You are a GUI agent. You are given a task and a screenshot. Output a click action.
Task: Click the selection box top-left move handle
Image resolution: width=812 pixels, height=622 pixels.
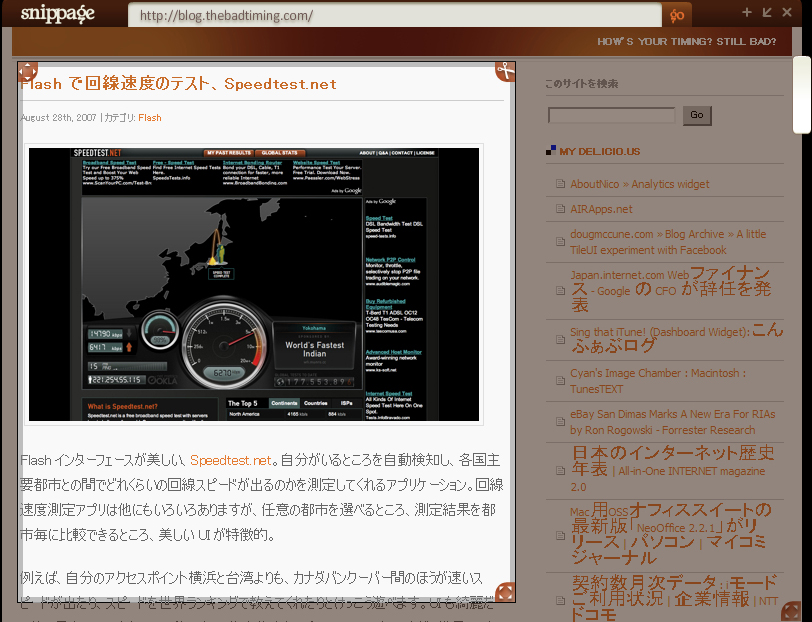click(27, 71)
